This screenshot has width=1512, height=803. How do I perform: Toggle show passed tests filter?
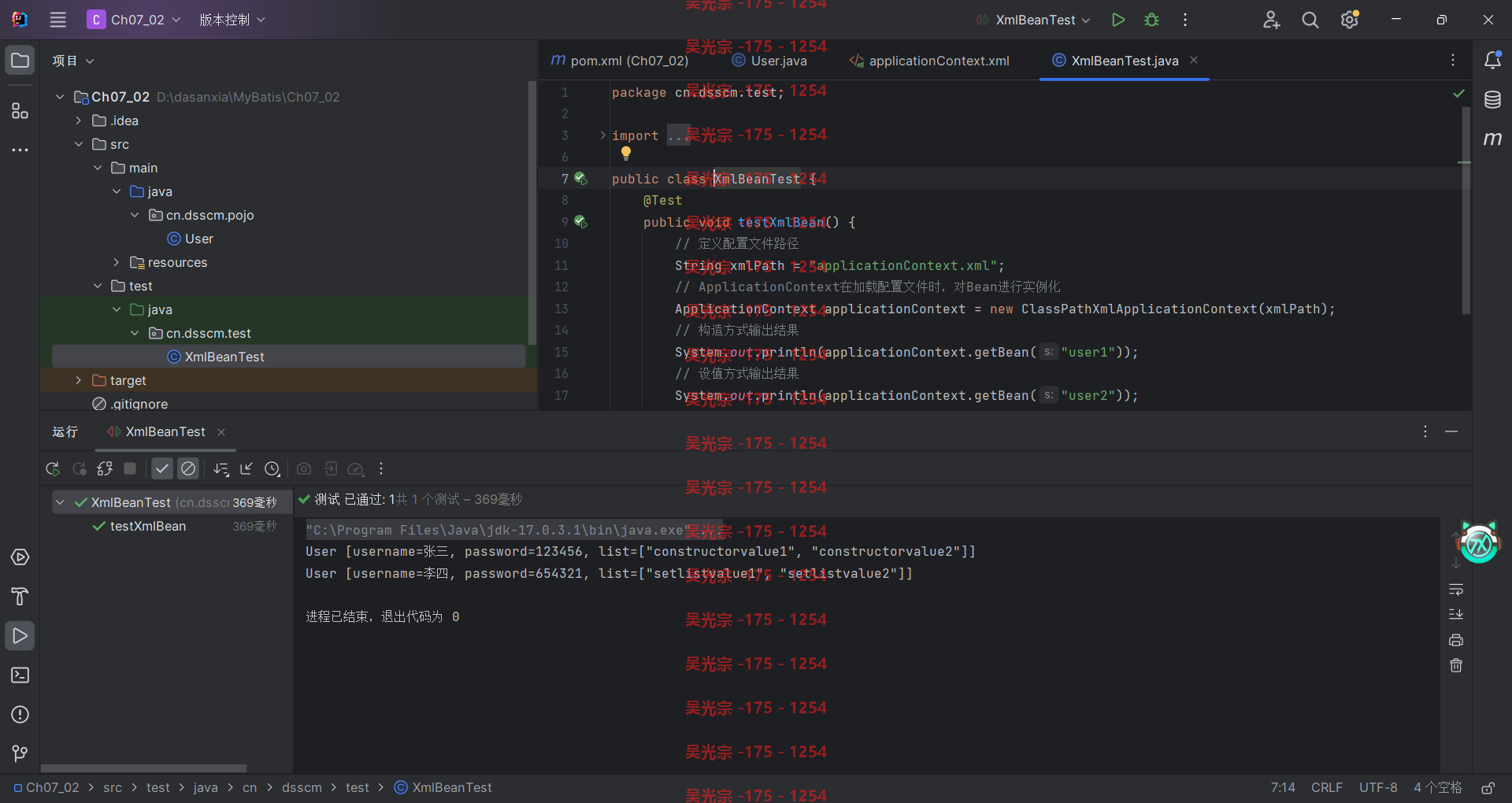(162, 468)
